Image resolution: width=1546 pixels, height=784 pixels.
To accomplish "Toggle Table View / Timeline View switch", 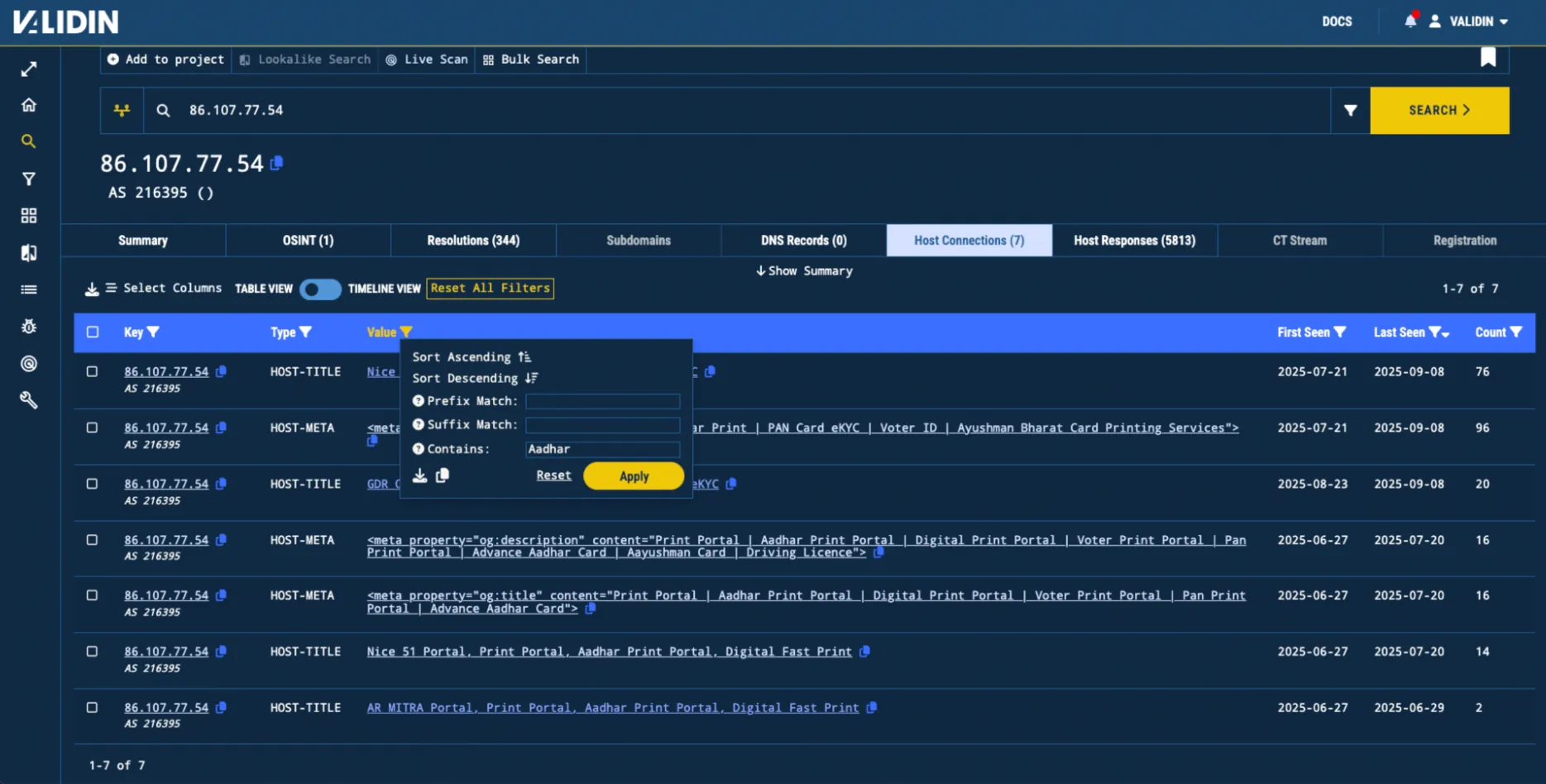I will pyautogui.click(x=320, y=289).
